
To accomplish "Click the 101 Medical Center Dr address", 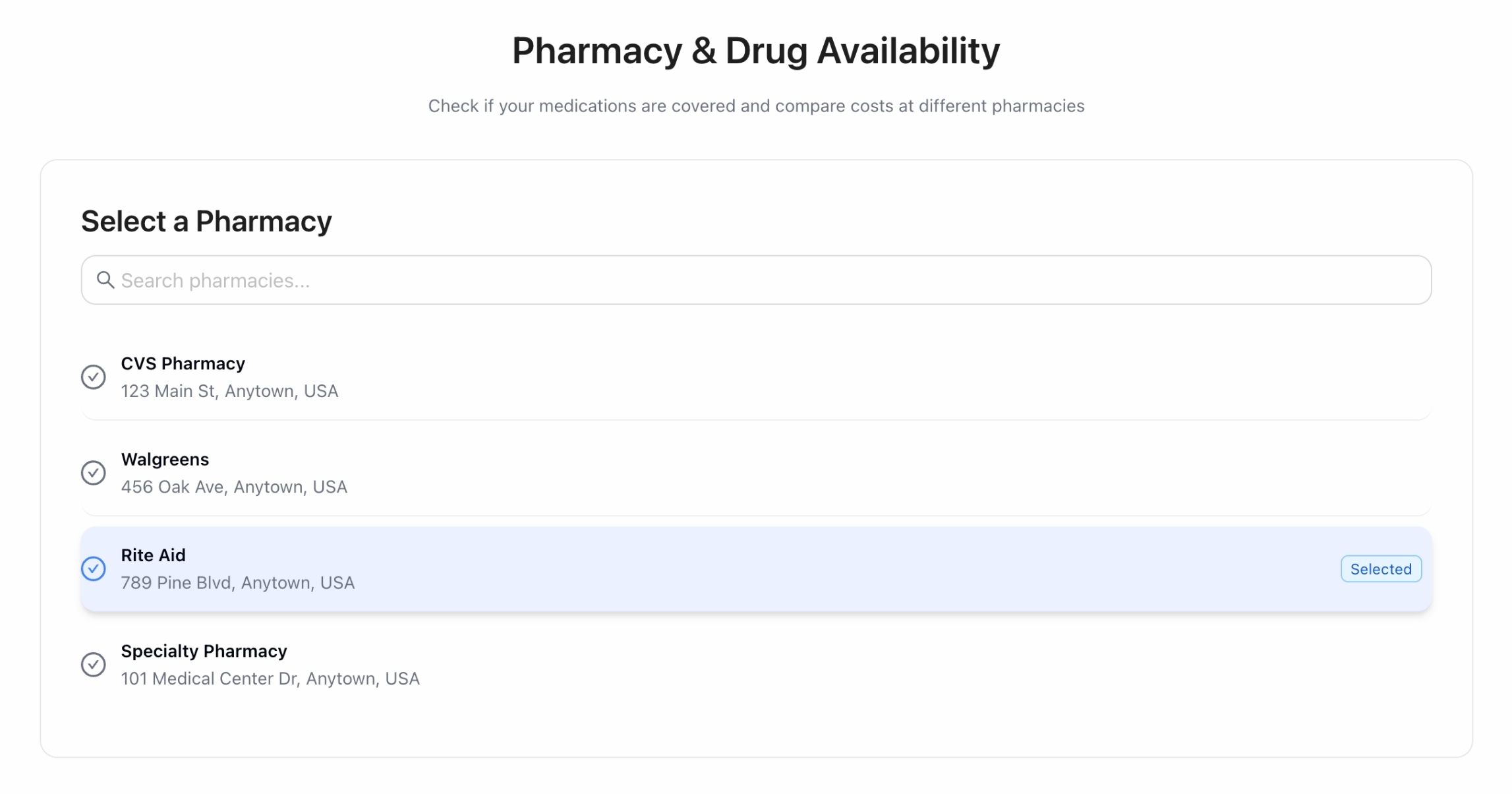I will click(270, 679).
